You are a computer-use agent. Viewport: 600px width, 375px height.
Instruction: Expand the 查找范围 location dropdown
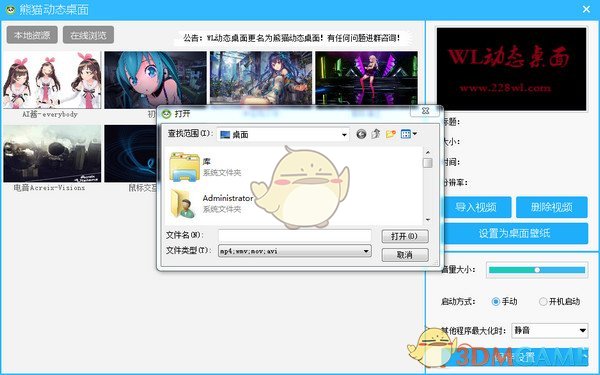pos(344,135)
